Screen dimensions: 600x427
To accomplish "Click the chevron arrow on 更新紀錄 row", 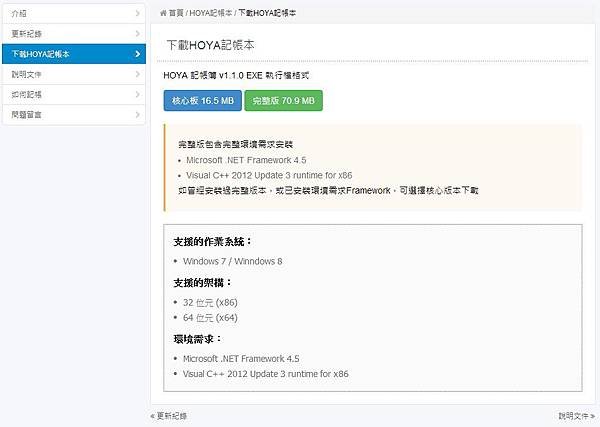I will pyautogui.click(x=138, y=34).
